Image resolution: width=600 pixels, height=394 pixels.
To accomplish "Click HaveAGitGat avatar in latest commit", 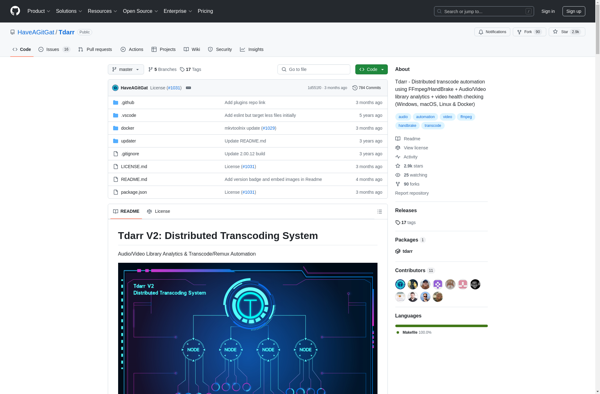I will tap(115, 88).
